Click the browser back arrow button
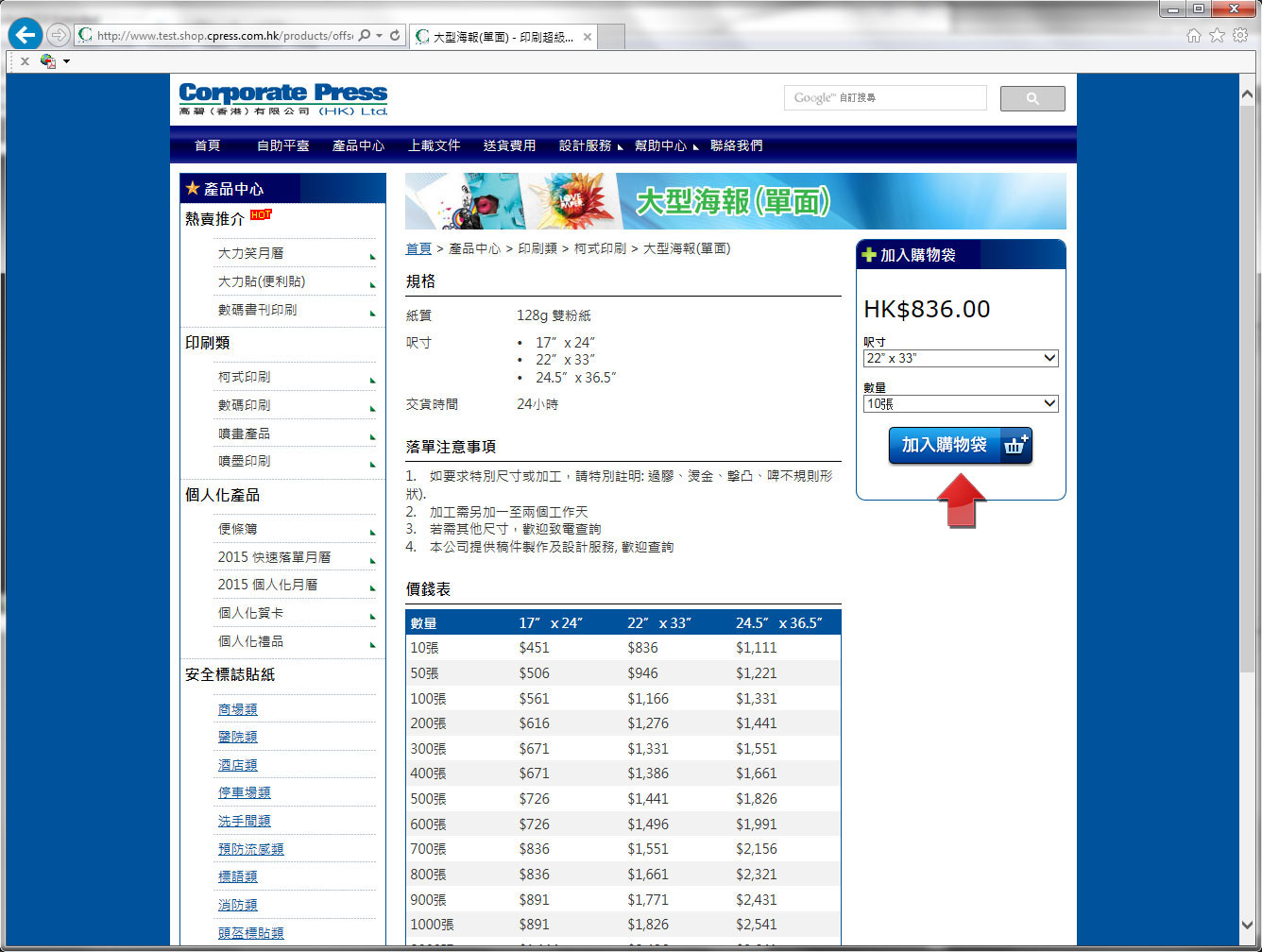Viewport: 1262px width, 952px height. (26, 35)
